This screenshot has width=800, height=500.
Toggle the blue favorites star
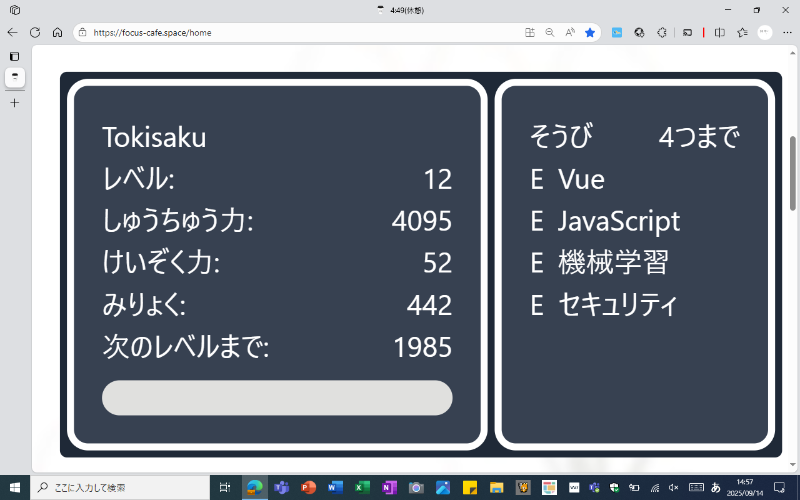click(x=590, y=33)
